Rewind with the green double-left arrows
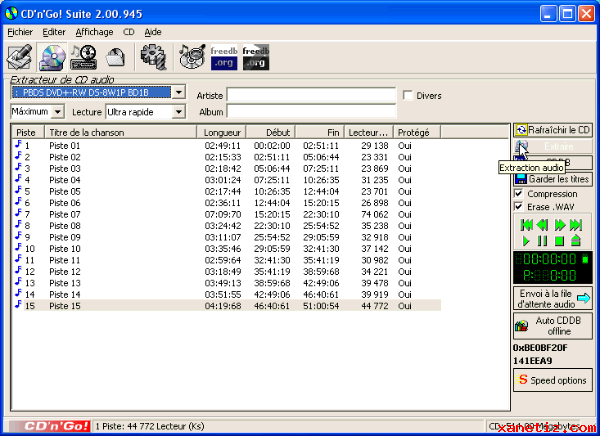This screenshot has width=600, height=436. tap(542, 225)
